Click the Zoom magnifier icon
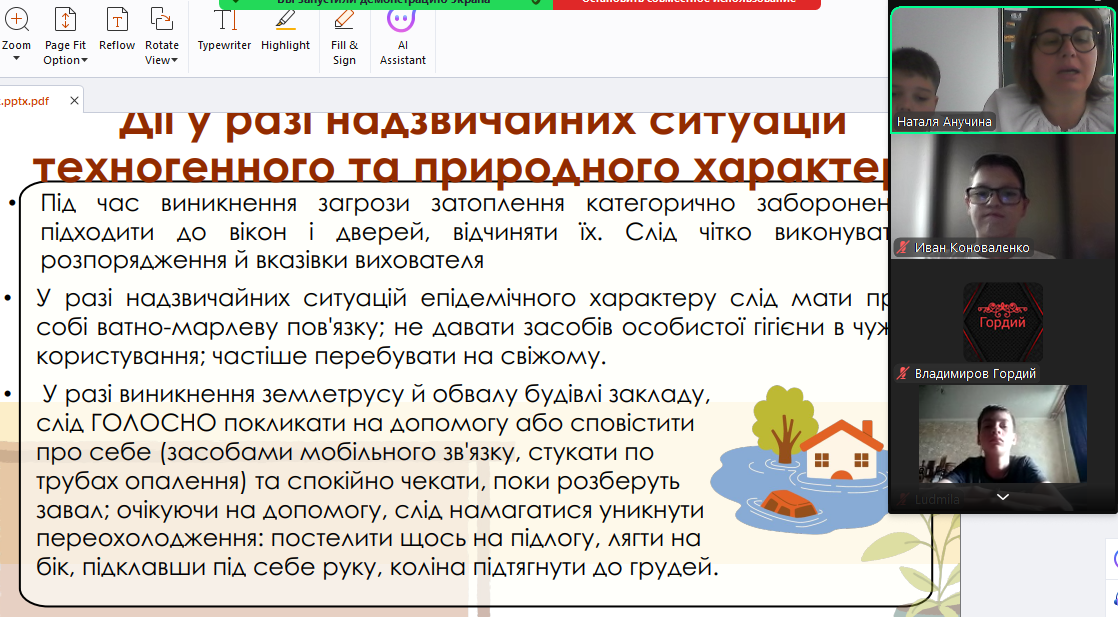 [x=16, y=19]
